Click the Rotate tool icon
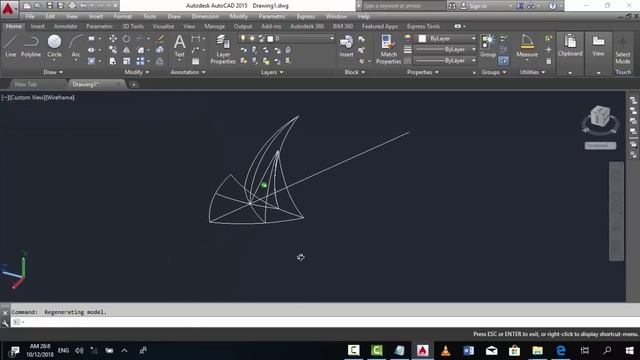The width and height of the screenshot is (640, 360). pyautogui.click(x=127, y=39)
